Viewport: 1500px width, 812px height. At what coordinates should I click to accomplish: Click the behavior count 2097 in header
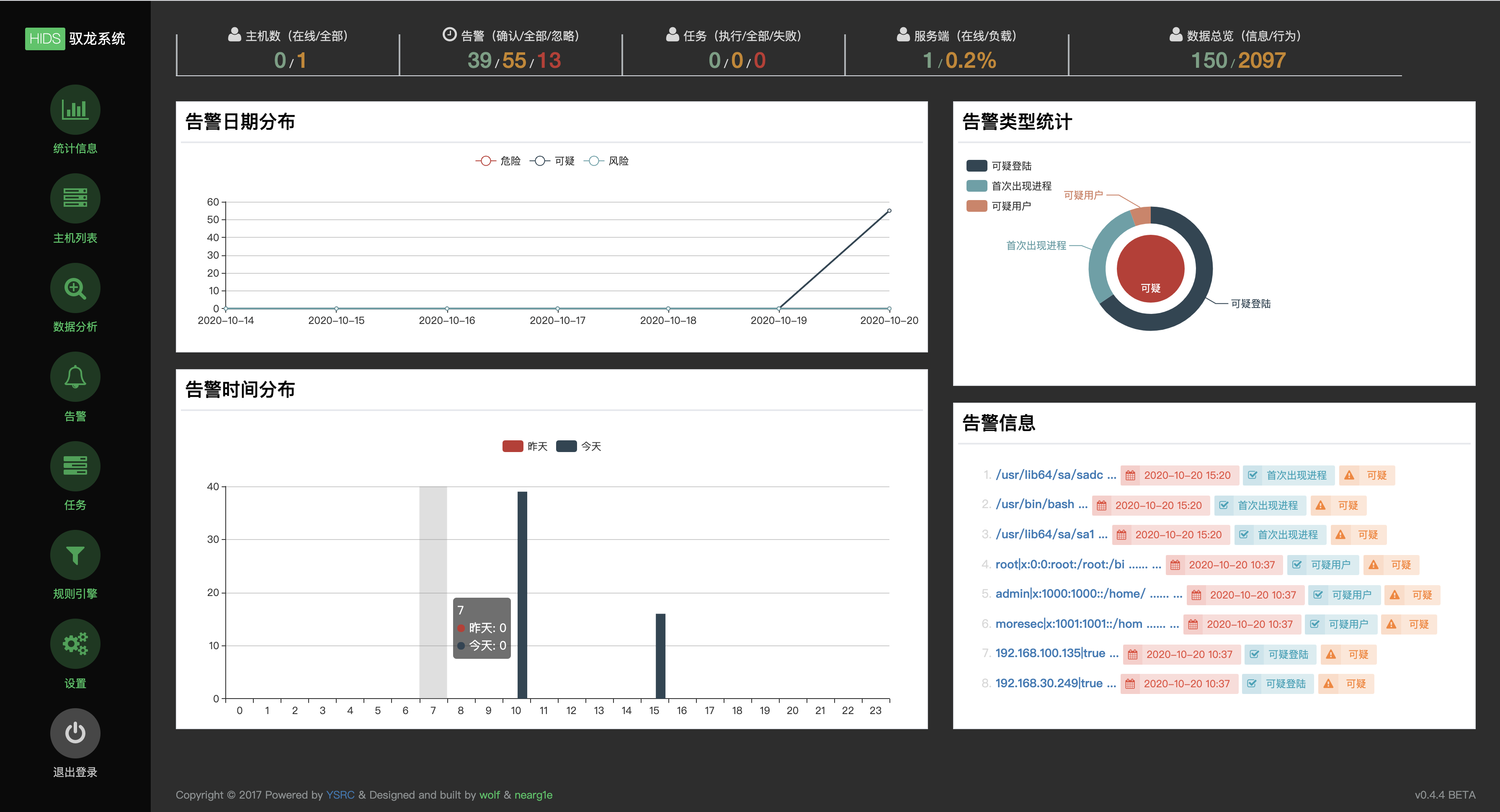tap(1262, 61)
